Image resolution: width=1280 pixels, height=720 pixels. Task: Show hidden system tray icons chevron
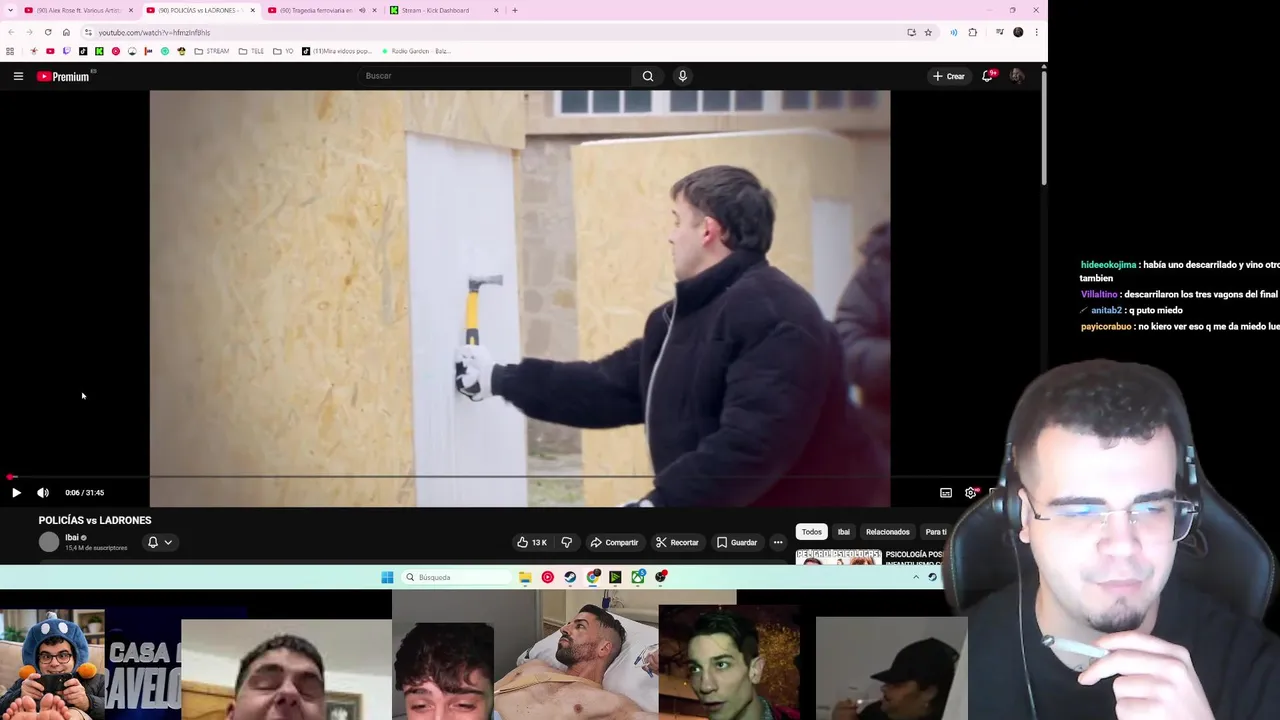915,577
